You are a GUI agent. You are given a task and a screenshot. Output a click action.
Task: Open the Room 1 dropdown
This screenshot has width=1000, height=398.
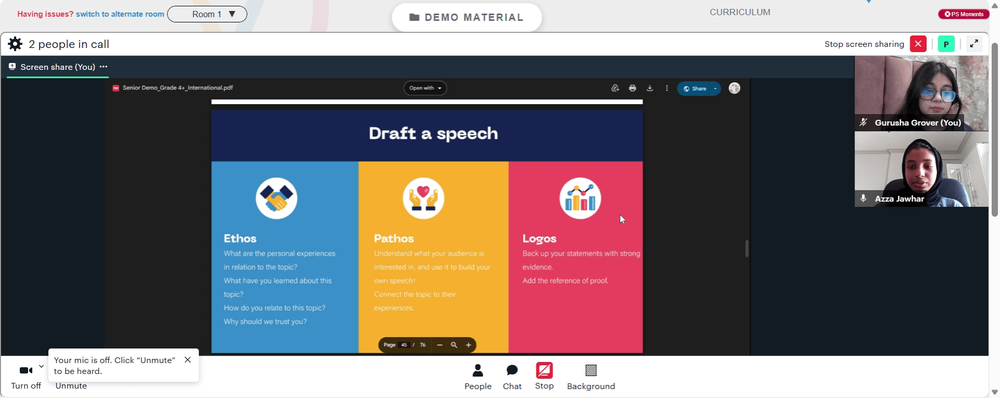click(207, 14)
